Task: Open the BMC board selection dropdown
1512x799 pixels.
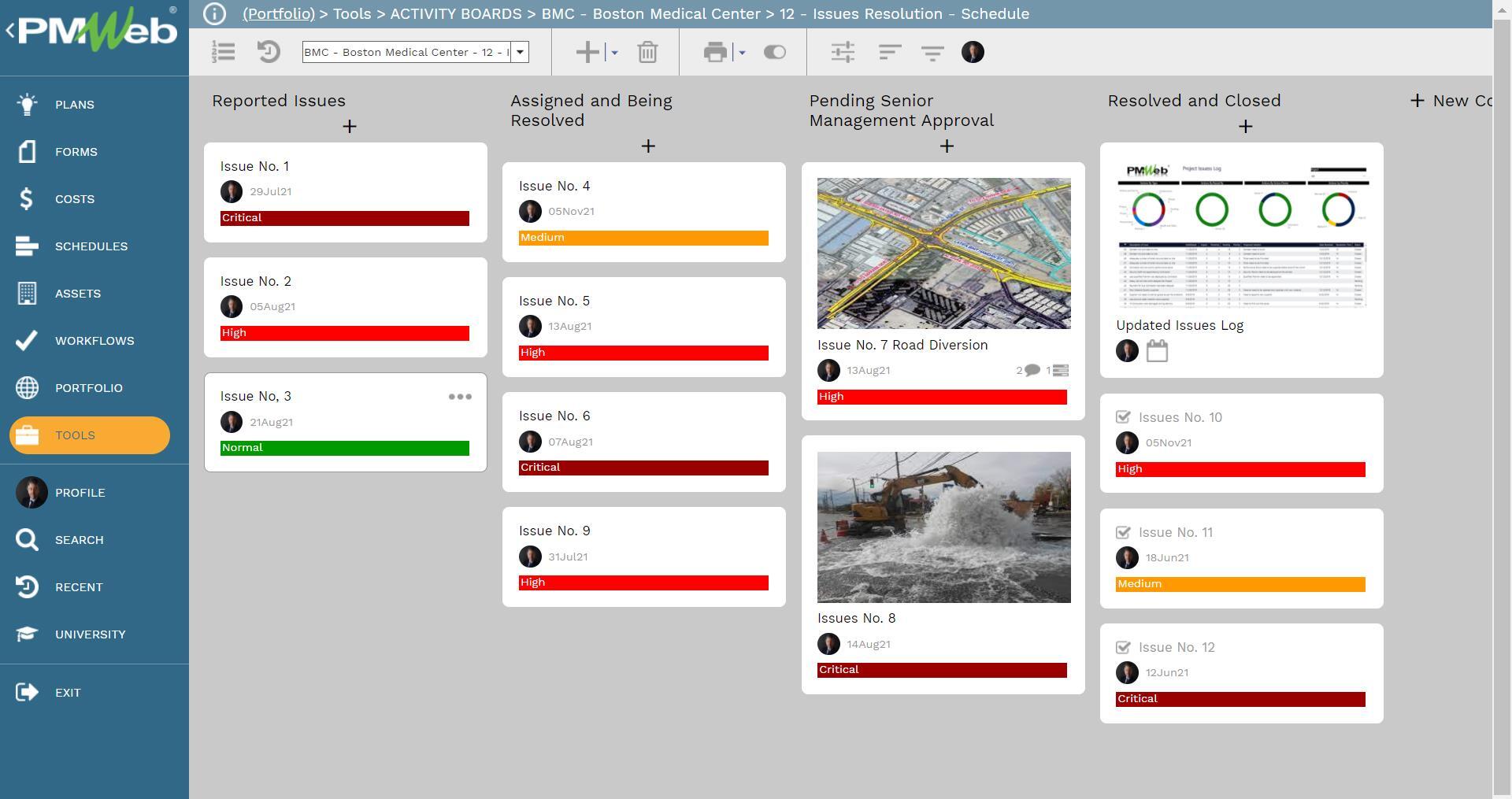Action: [520, 53]
